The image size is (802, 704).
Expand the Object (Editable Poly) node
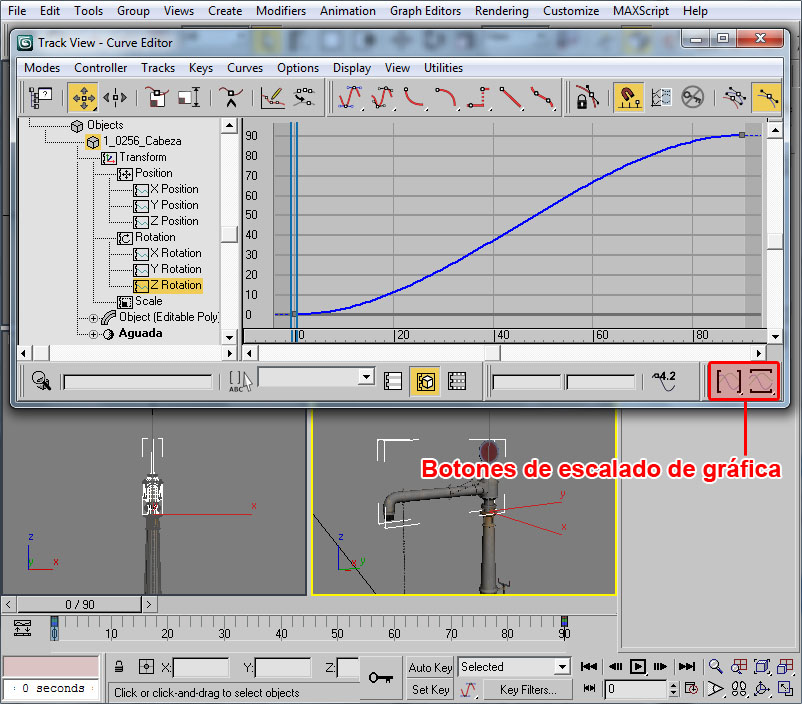click(x=94, y=317)
